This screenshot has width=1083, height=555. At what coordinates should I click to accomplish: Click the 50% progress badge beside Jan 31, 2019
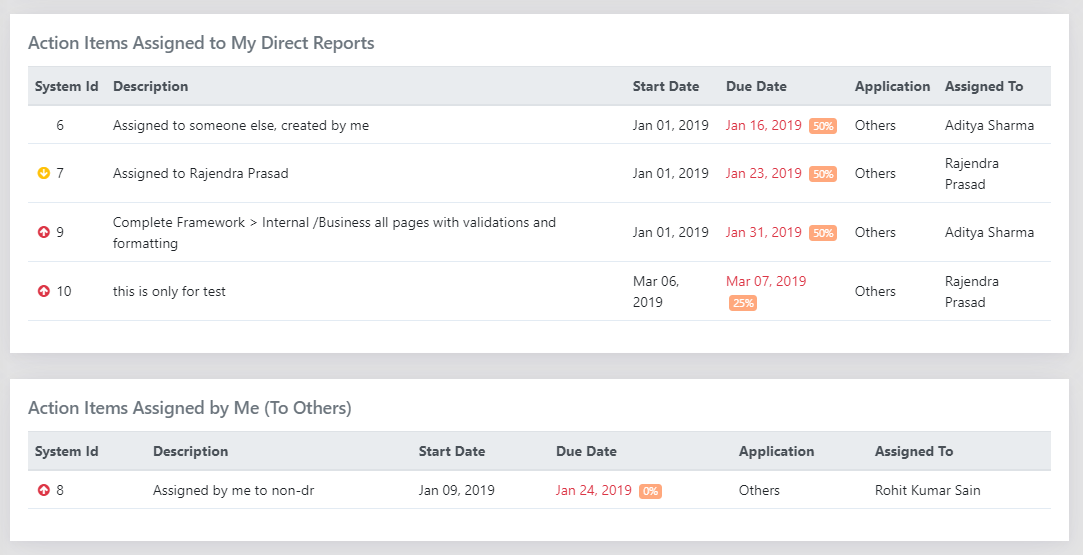coord(823,233)
